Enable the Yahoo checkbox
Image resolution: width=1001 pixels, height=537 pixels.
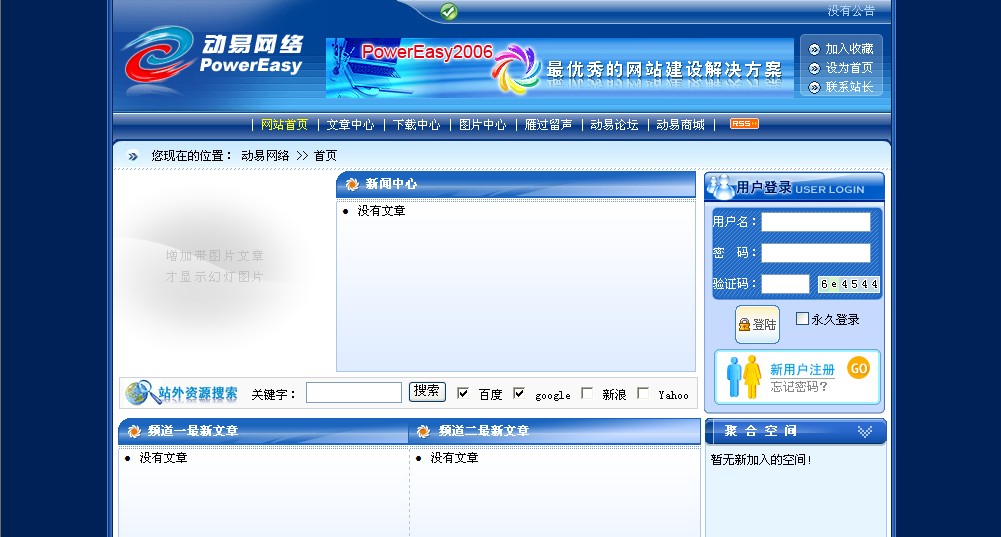643,393
